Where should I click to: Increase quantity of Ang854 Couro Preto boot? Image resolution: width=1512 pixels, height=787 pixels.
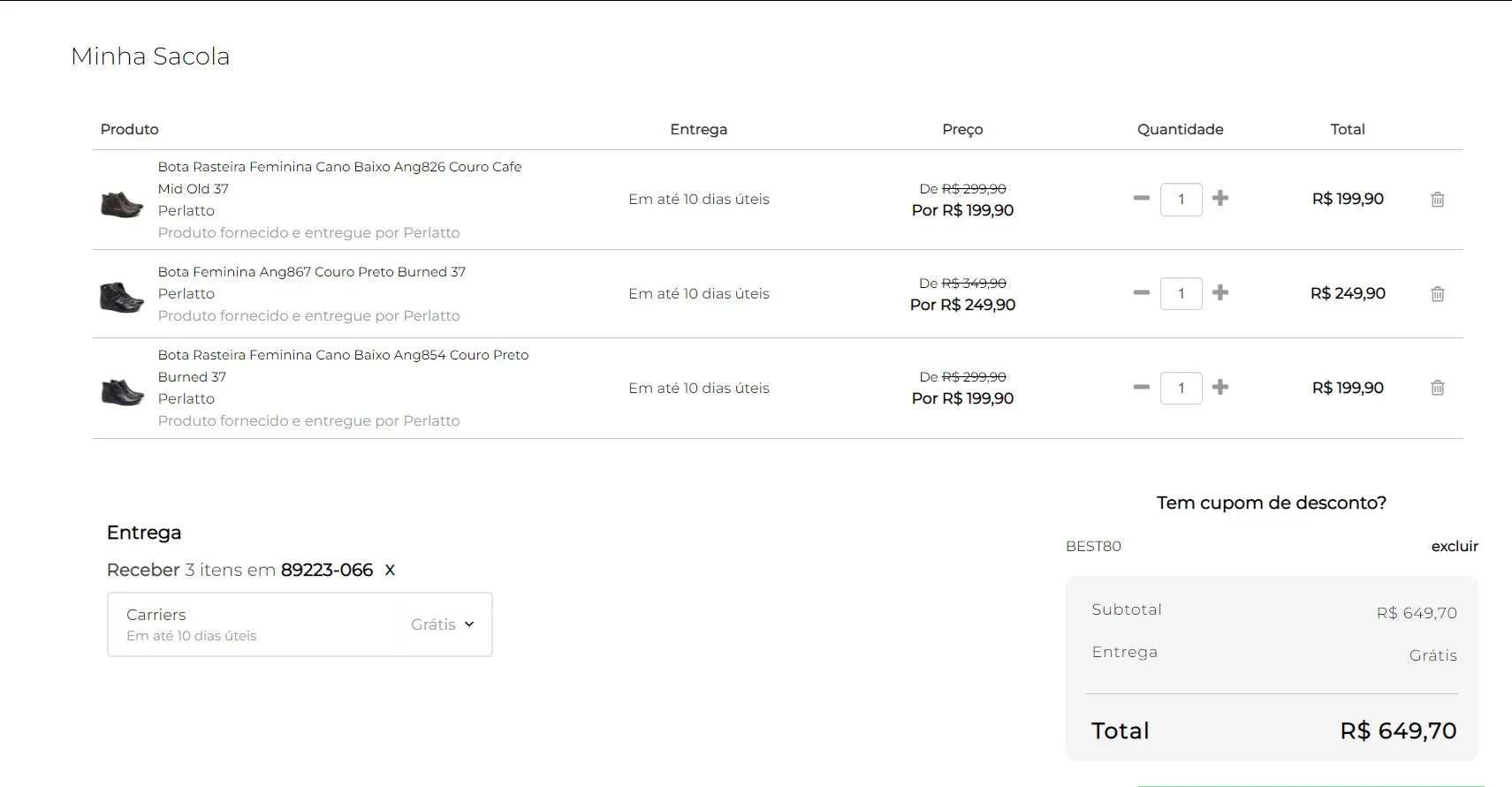tap(1220, 388)
